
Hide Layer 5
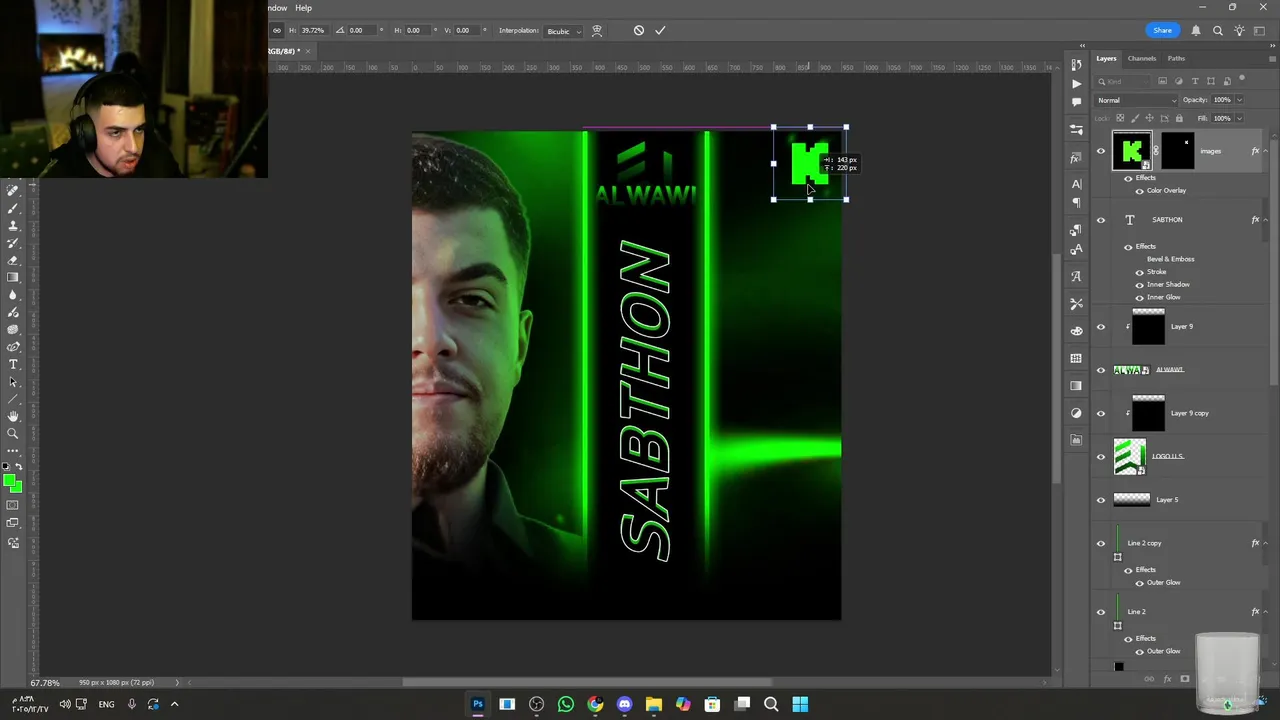click(x=1101, y=500)
